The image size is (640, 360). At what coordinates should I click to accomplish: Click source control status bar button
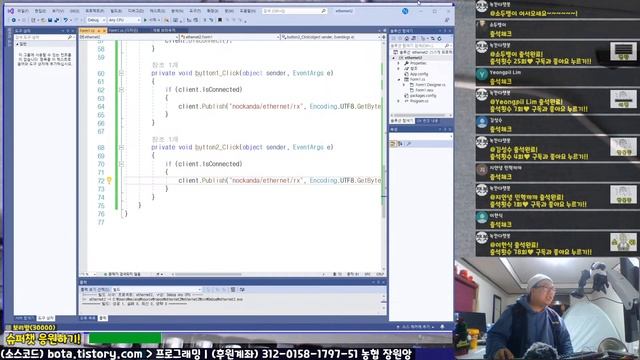coord(417,327)
